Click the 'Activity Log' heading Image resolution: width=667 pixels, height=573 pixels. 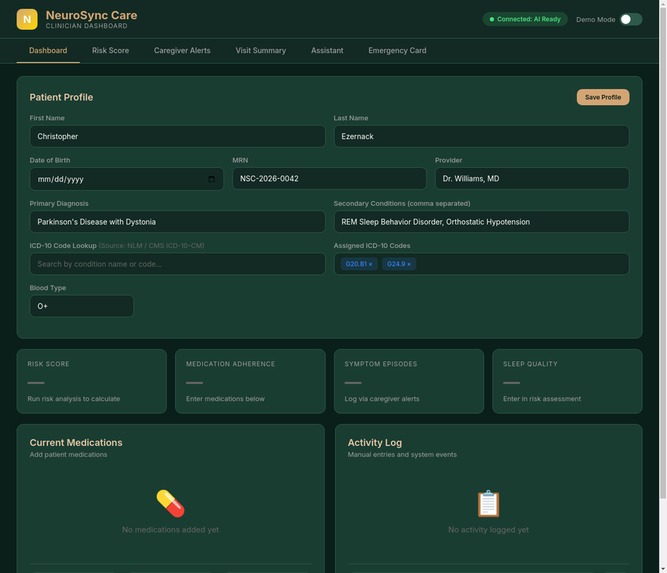click(375, 443)
